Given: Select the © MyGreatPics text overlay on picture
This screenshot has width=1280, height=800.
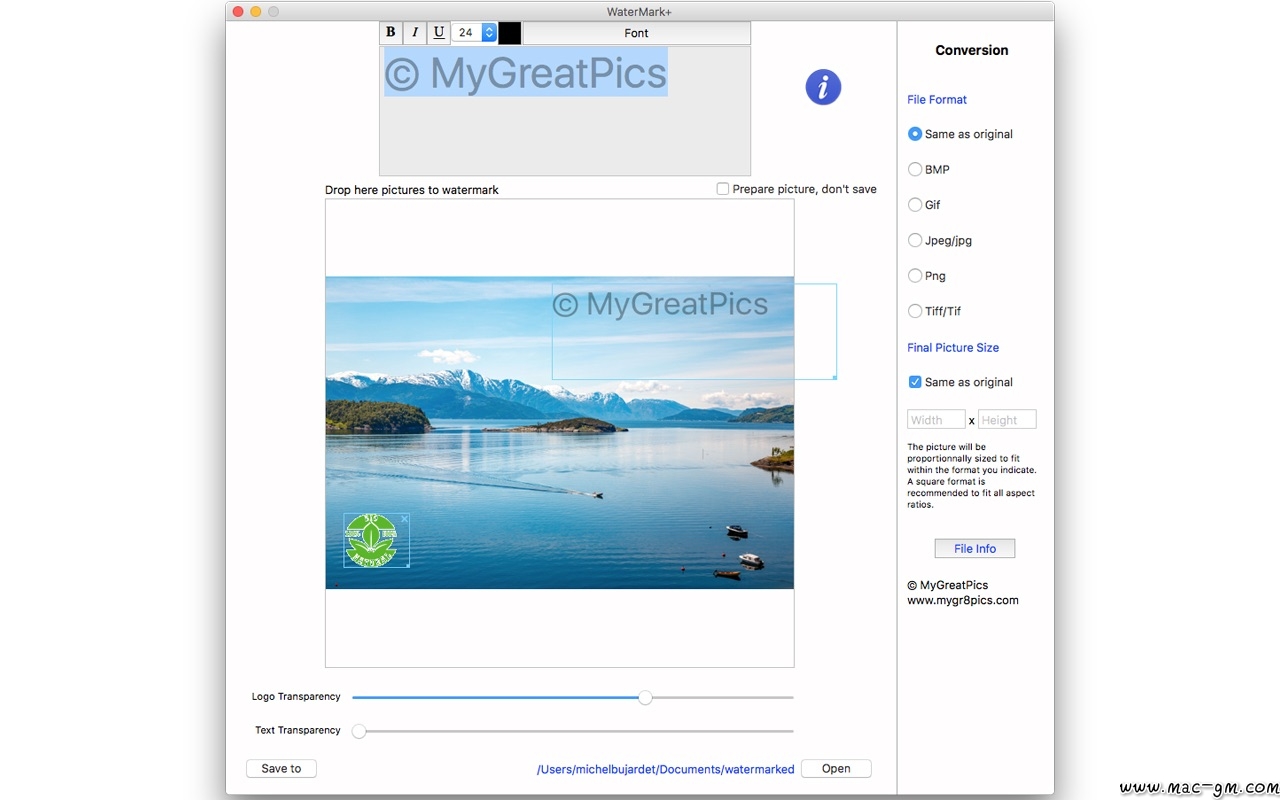Looking at the screenshot, I should (660, 304).
